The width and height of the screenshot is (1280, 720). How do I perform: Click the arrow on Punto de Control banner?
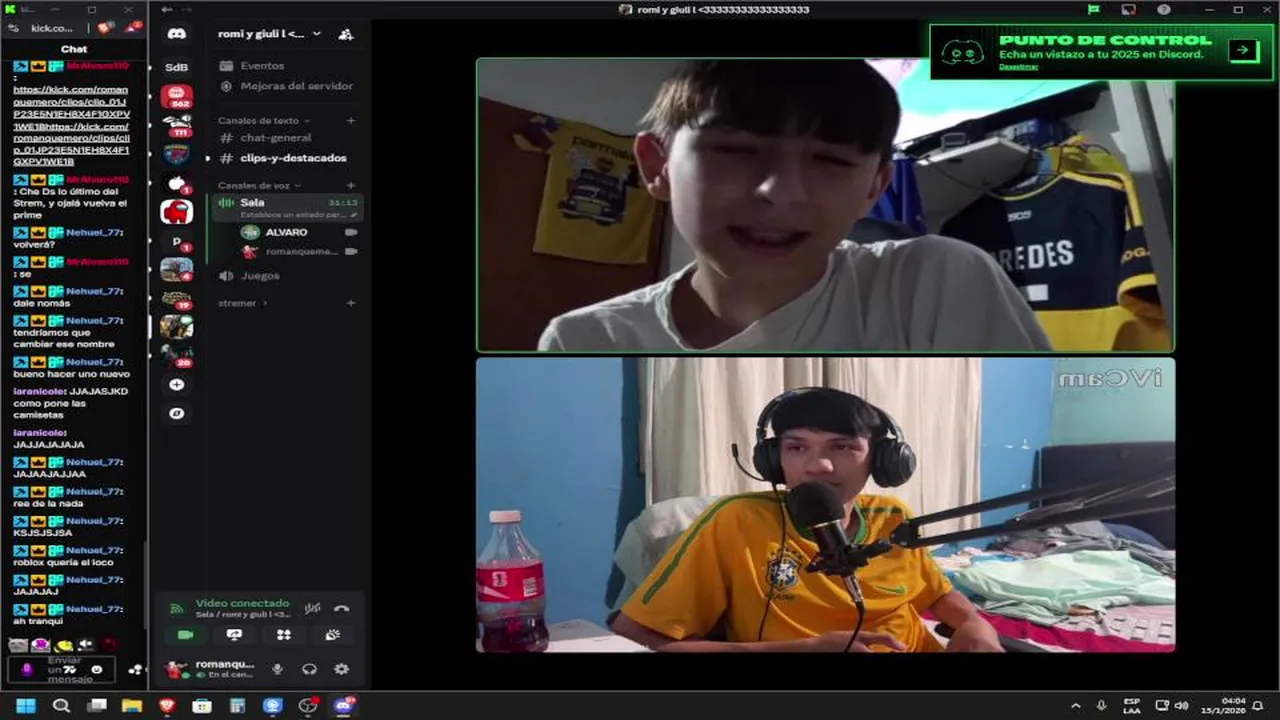[1243, 50]
